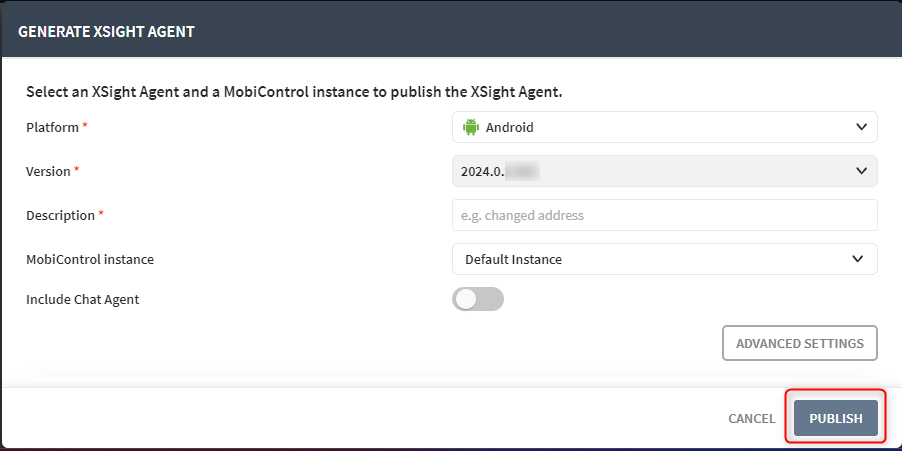The image size is (902, 451).
Task: Click the 'Select an XSight Agent' instruction text
Action: point(294,92)
